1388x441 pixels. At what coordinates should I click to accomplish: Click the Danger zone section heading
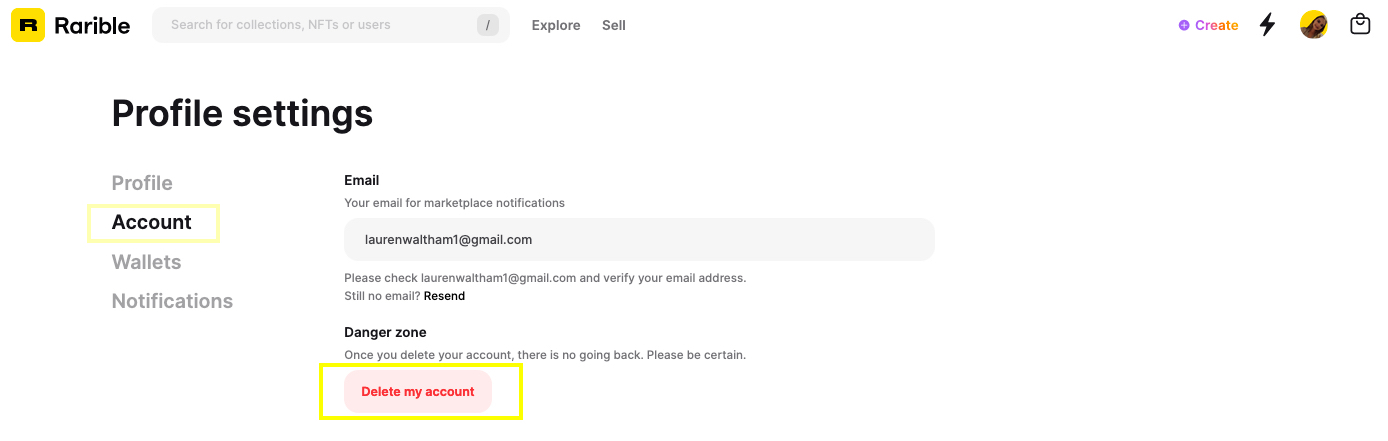(x=385, y=332)
